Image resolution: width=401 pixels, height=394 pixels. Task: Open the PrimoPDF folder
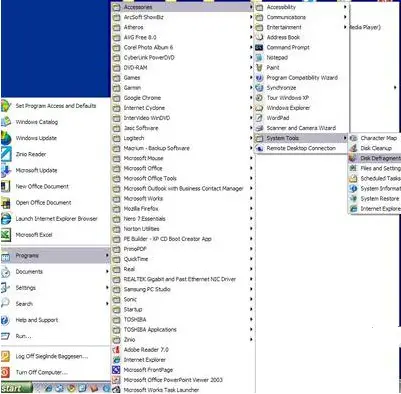[x=183, y=249]
